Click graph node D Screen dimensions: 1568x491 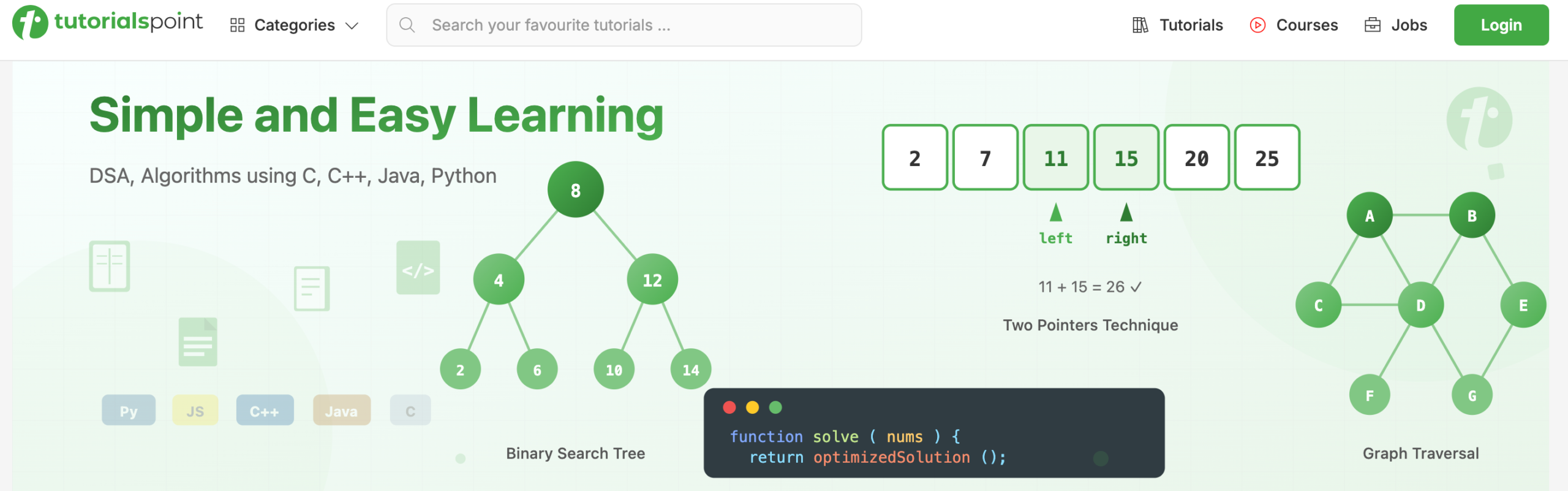click(1421, 305)
